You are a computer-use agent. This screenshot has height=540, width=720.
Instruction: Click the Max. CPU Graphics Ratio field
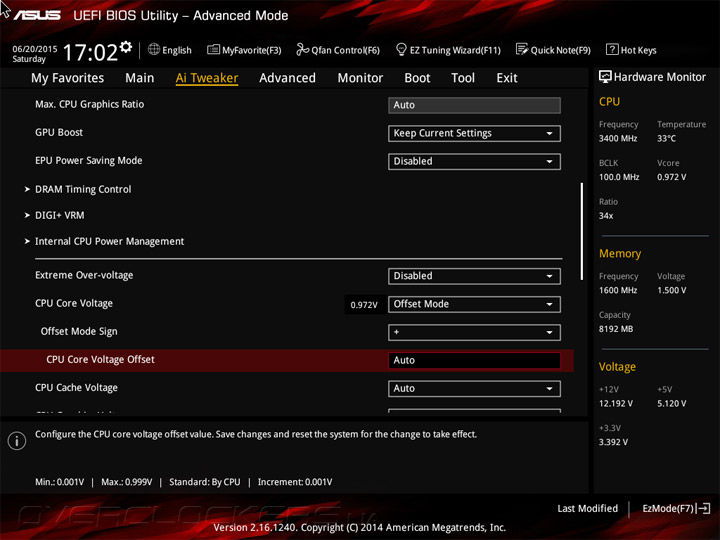(474, 105)
